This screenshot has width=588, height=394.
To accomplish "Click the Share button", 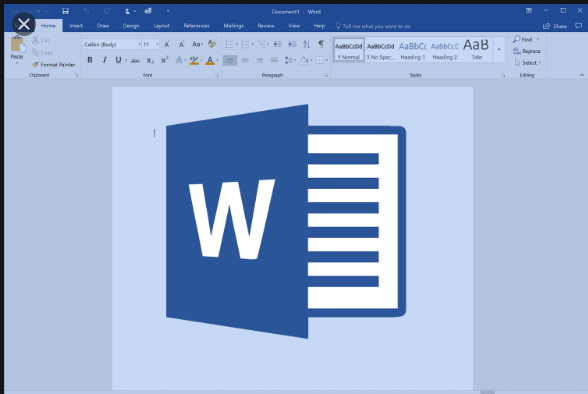I will (555, 26).
